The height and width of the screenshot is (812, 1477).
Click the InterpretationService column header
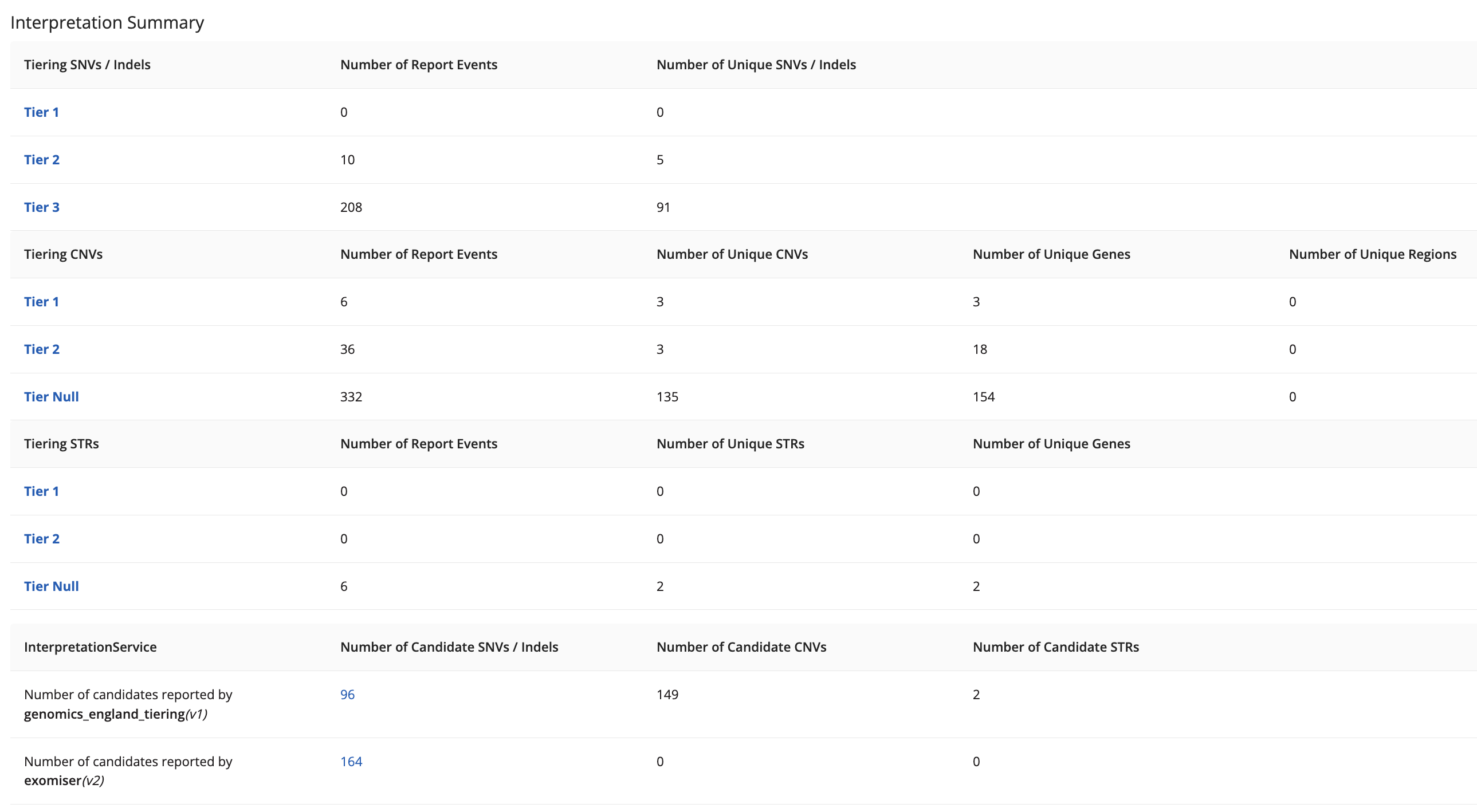(90, 648)
